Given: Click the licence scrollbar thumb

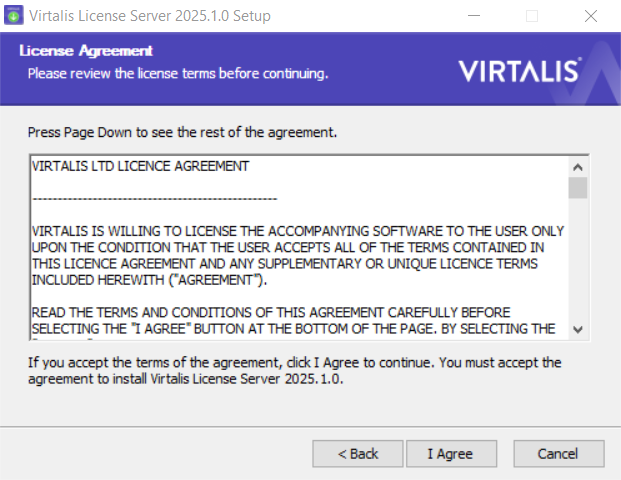Looking at the screenshot, I should pyautogui.click(x=578, y=188).
